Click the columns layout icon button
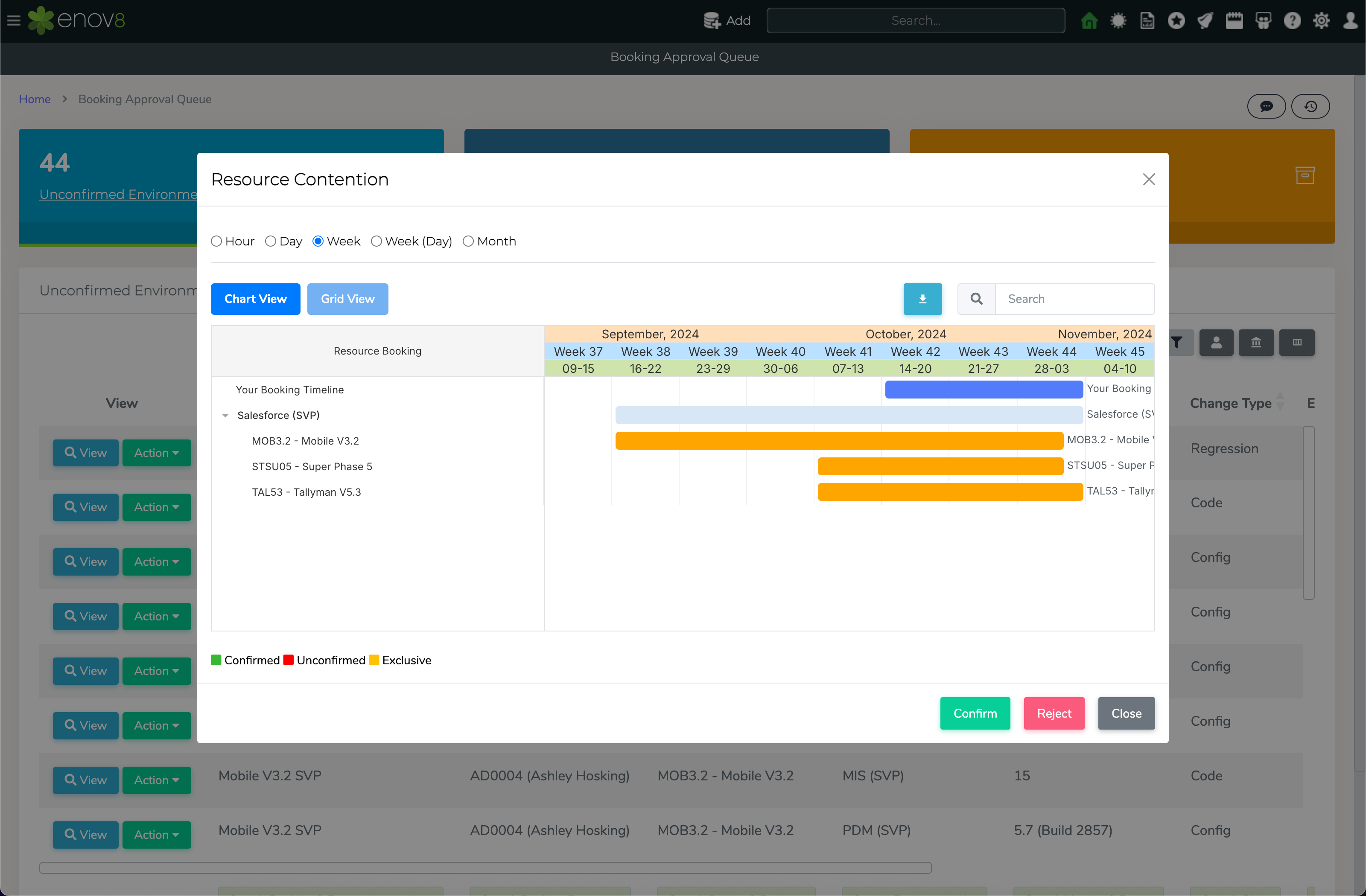Screen dimensions: 1366x896 1296,343
